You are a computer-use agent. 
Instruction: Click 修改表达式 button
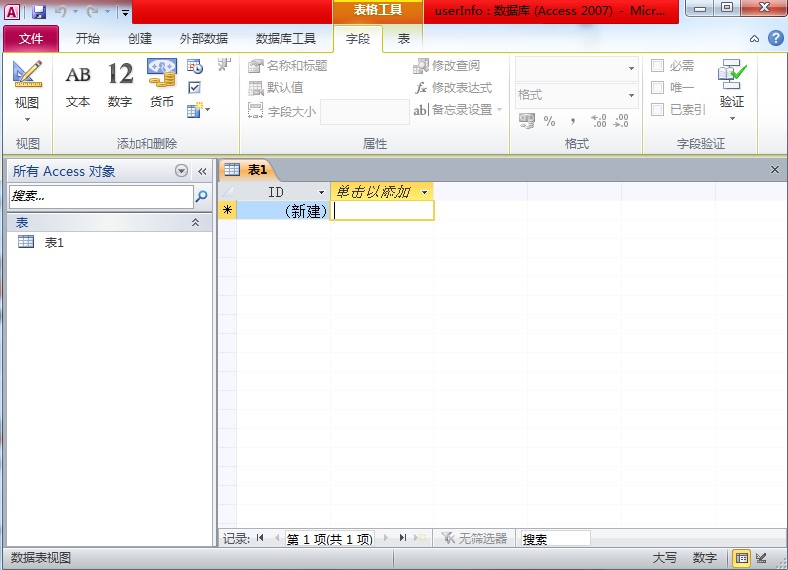[453, 88]
